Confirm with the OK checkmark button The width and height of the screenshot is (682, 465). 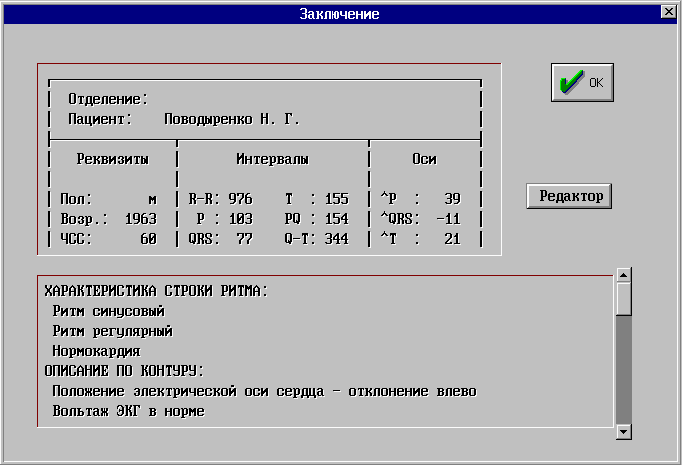point(582,82)
